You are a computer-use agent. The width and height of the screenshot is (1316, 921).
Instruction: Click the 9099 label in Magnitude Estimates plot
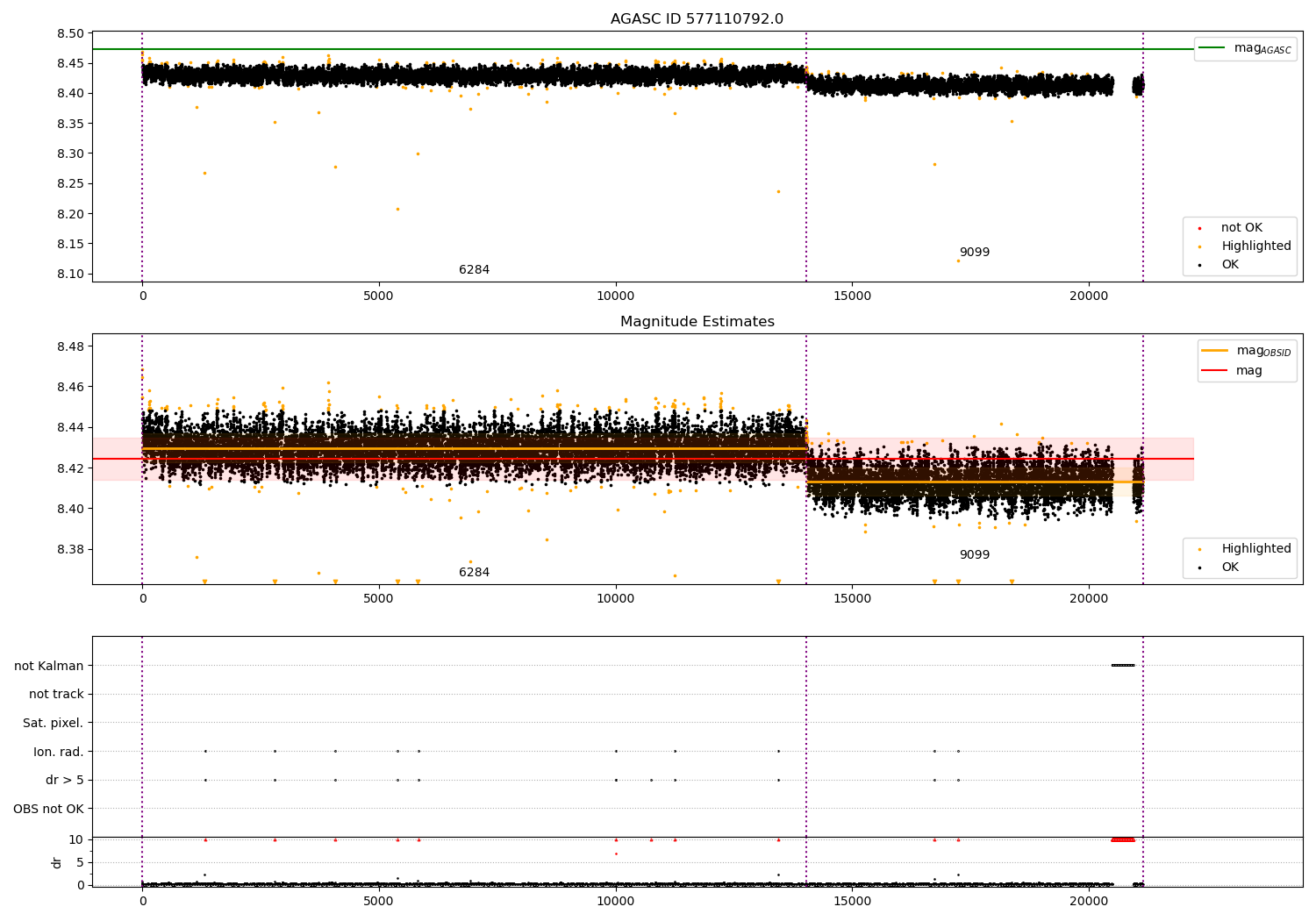point(974,555)
